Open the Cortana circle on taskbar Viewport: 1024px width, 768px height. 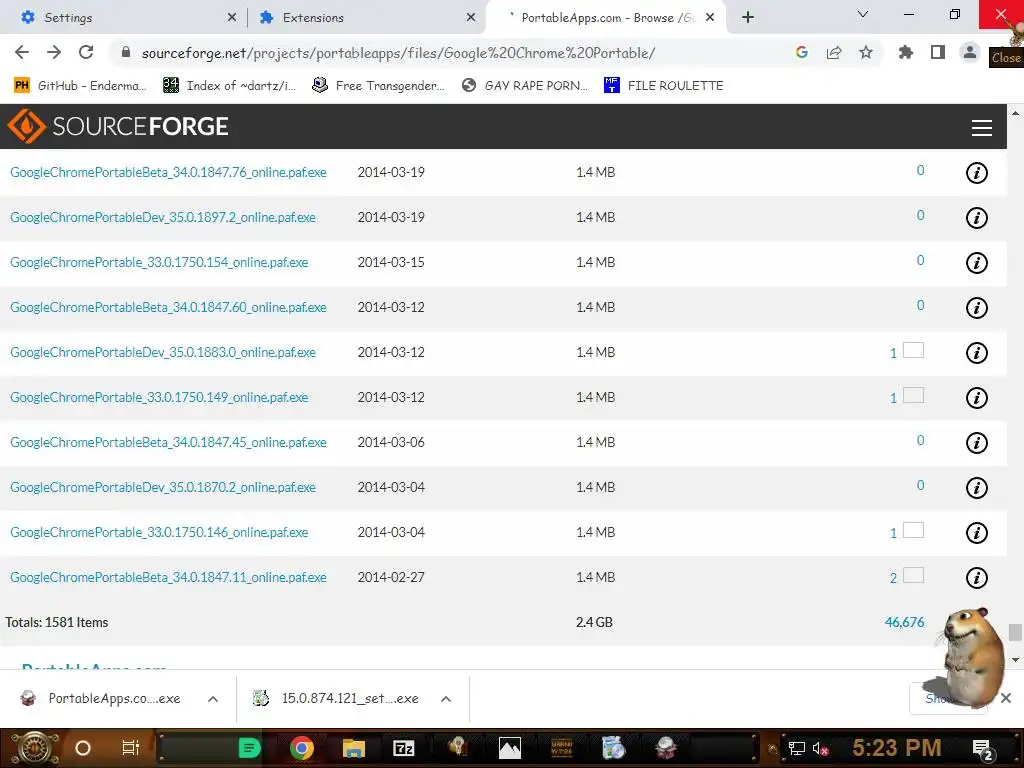pos(83,748)
